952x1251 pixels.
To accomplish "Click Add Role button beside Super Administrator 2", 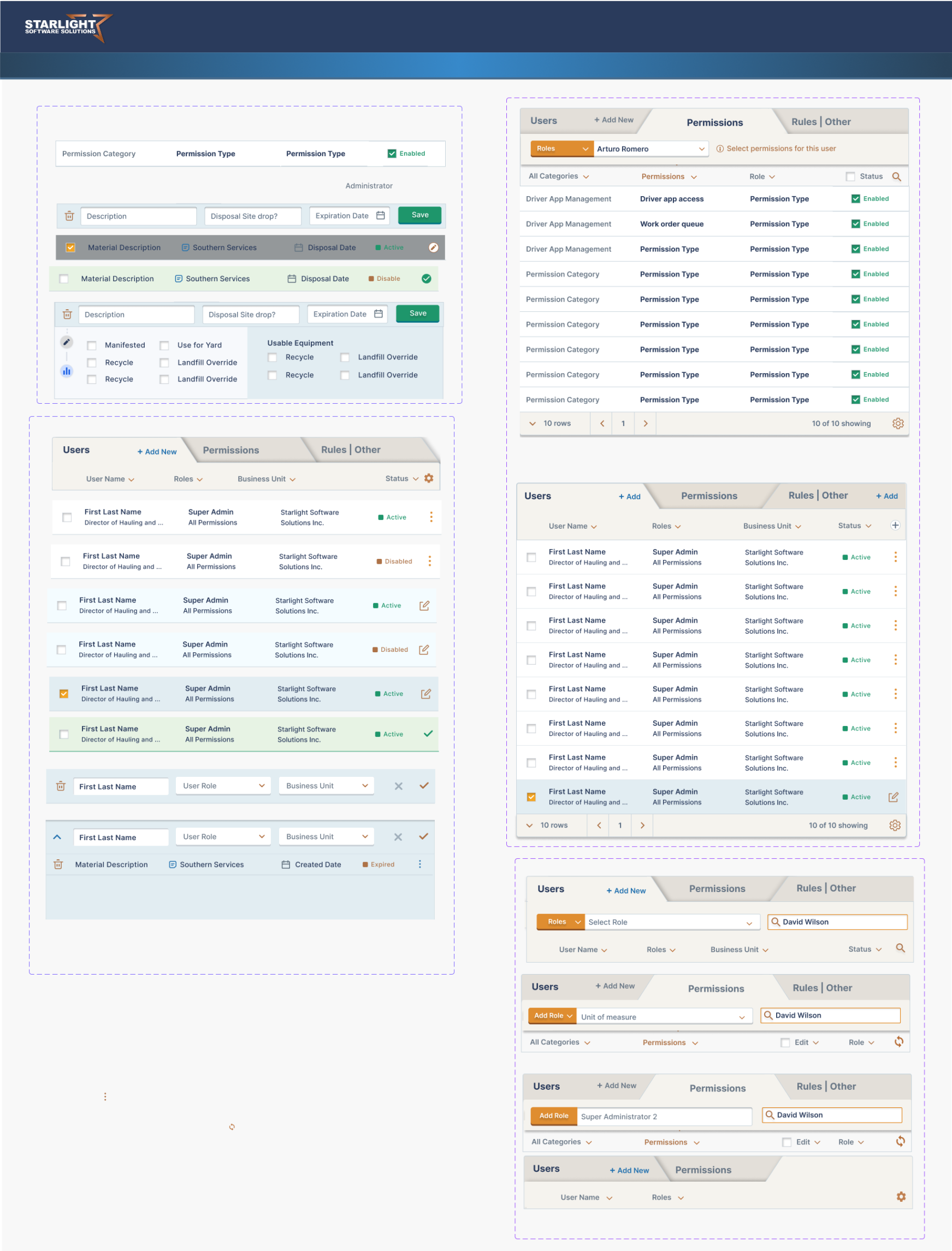I will click(x=553, y=1116).
